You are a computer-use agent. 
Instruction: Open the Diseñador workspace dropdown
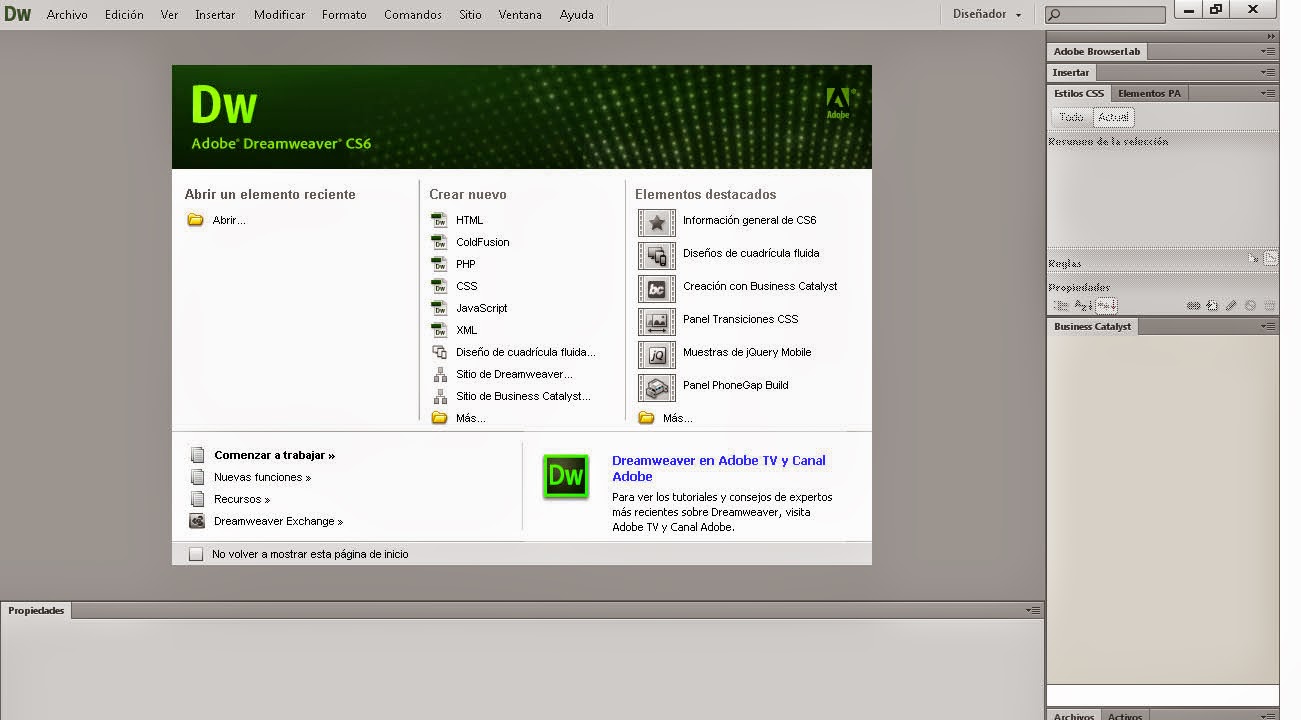986,14
